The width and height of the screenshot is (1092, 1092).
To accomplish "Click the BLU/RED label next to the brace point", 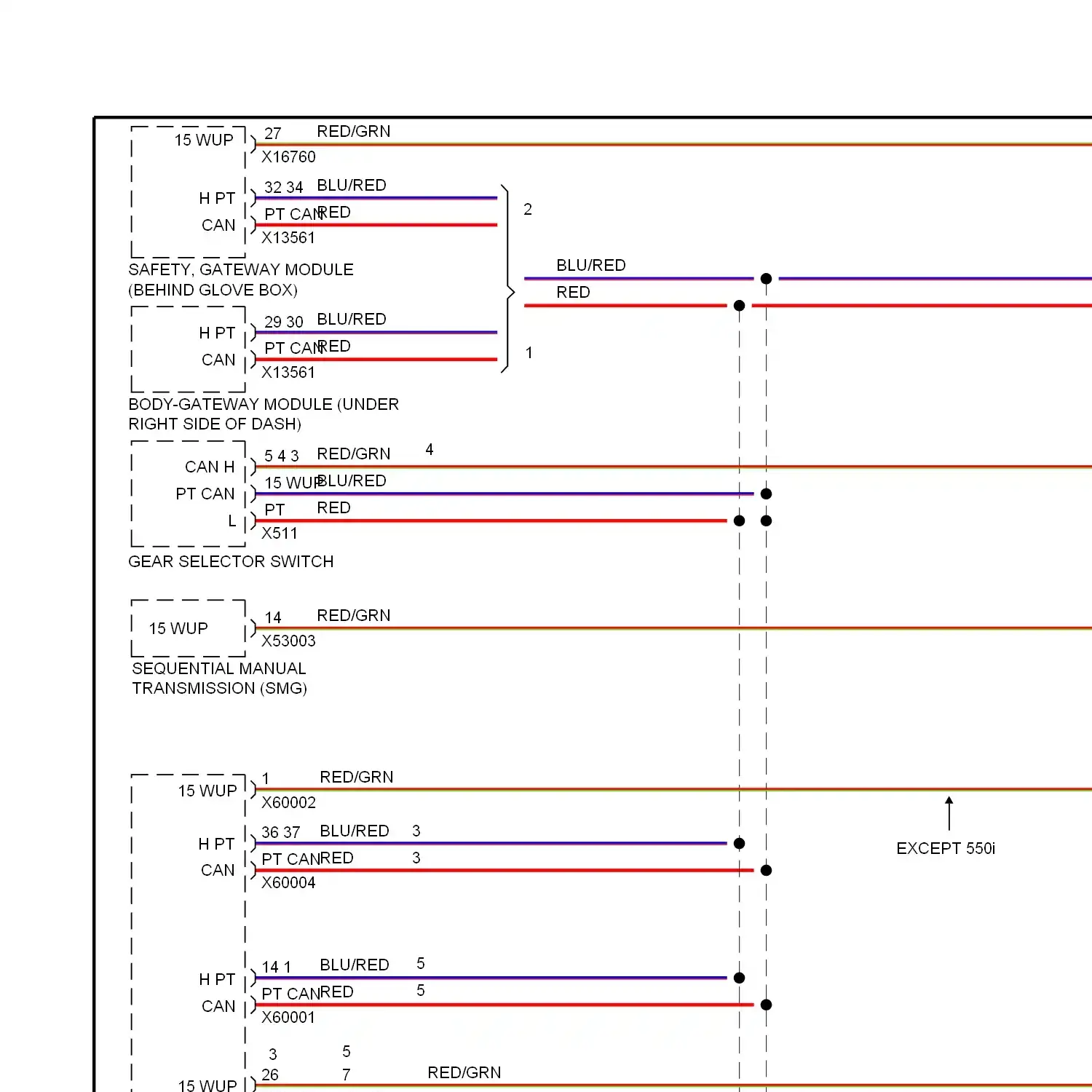I will tap(591, 265).
